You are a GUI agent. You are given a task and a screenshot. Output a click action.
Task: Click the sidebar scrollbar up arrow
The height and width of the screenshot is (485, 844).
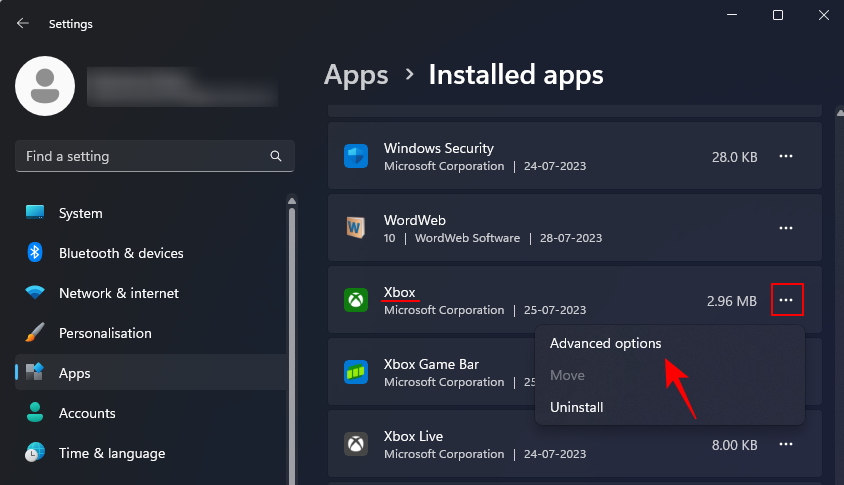point(292,201)
